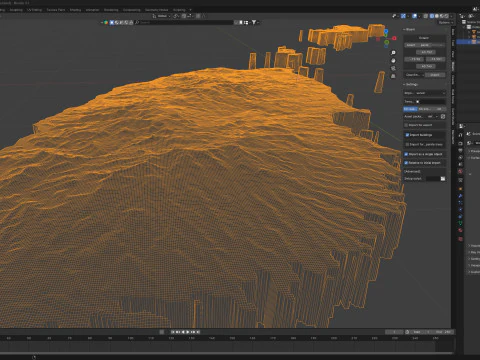Toggle the Import for export checkbox
Screen dimensions: 480x360
point(406,125)
